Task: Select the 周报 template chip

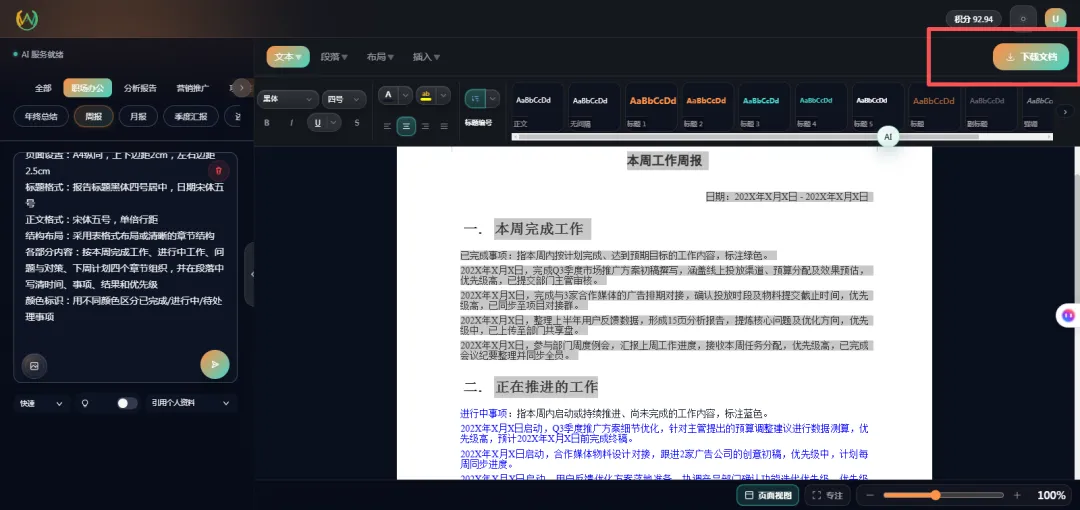Action: 94,116
